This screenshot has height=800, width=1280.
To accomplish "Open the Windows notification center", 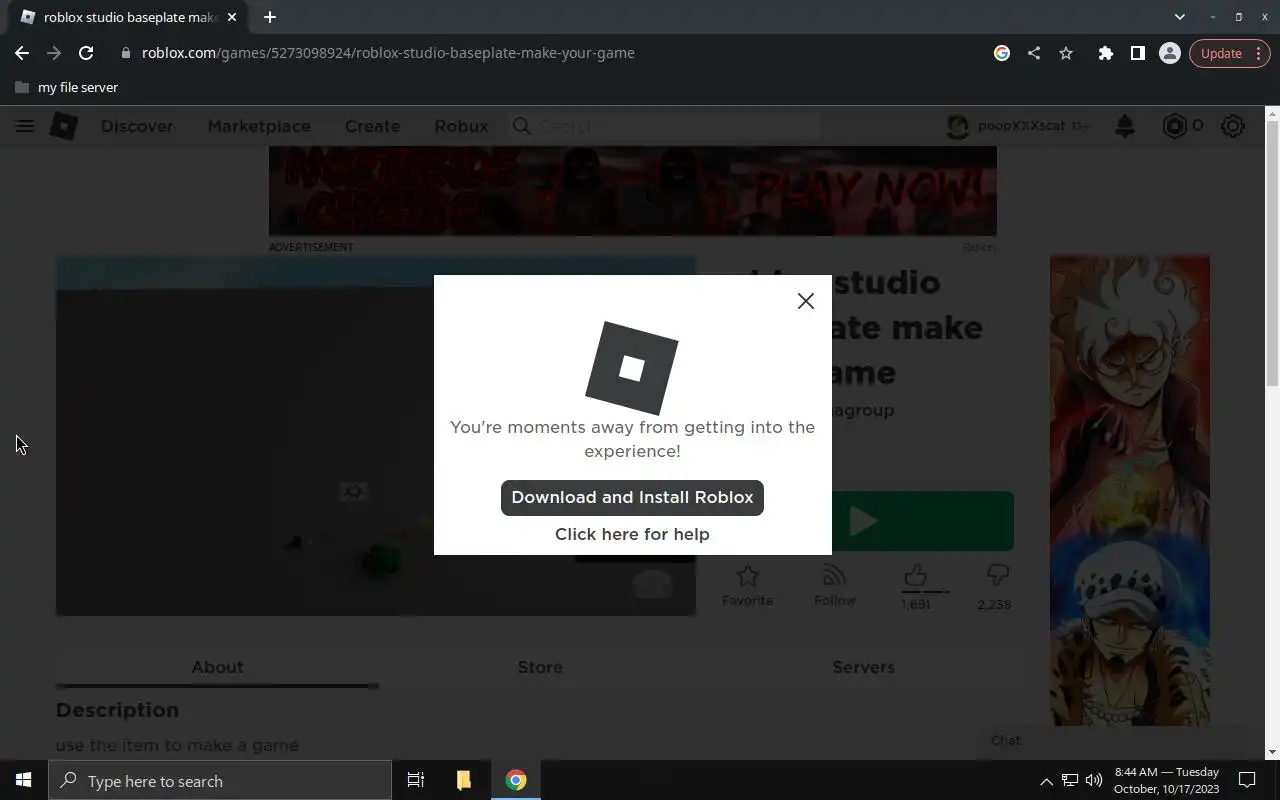I will point(1247,780).
